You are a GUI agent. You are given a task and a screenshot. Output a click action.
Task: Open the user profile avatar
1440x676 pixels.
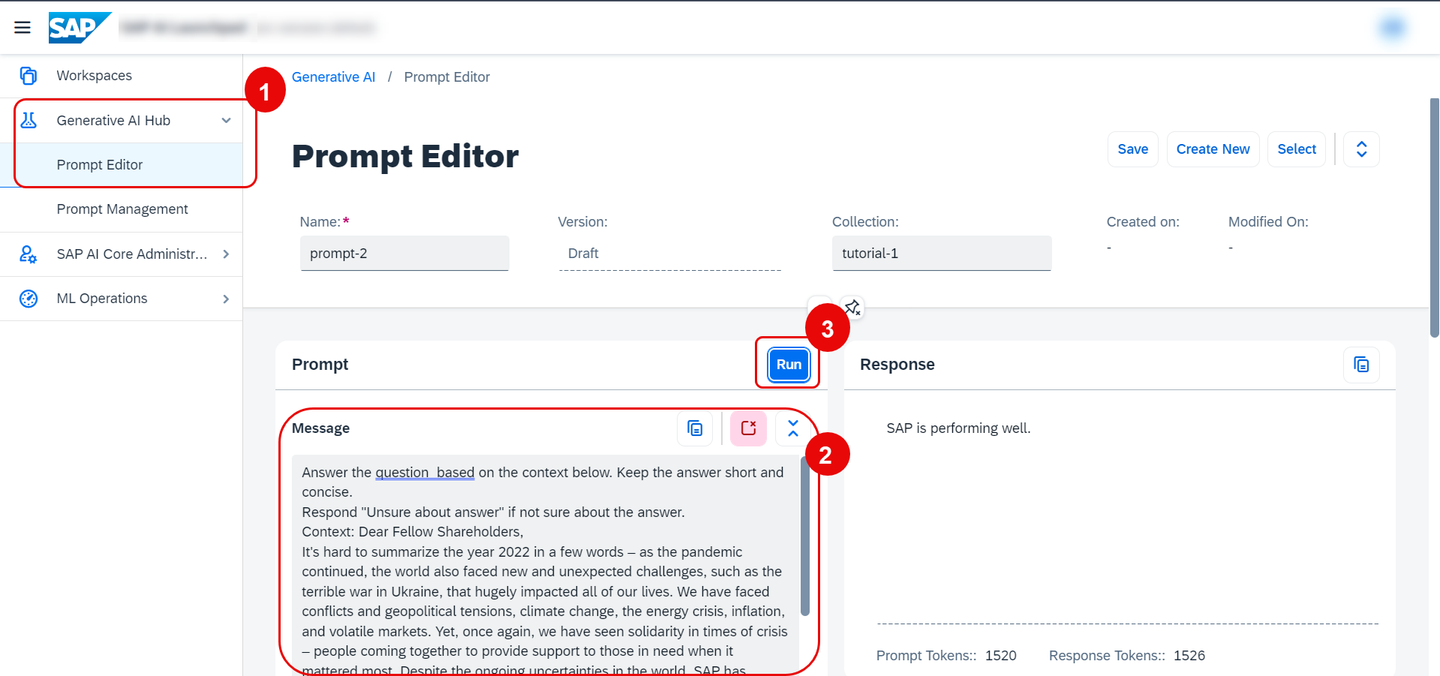click(x=1393, y=28)
